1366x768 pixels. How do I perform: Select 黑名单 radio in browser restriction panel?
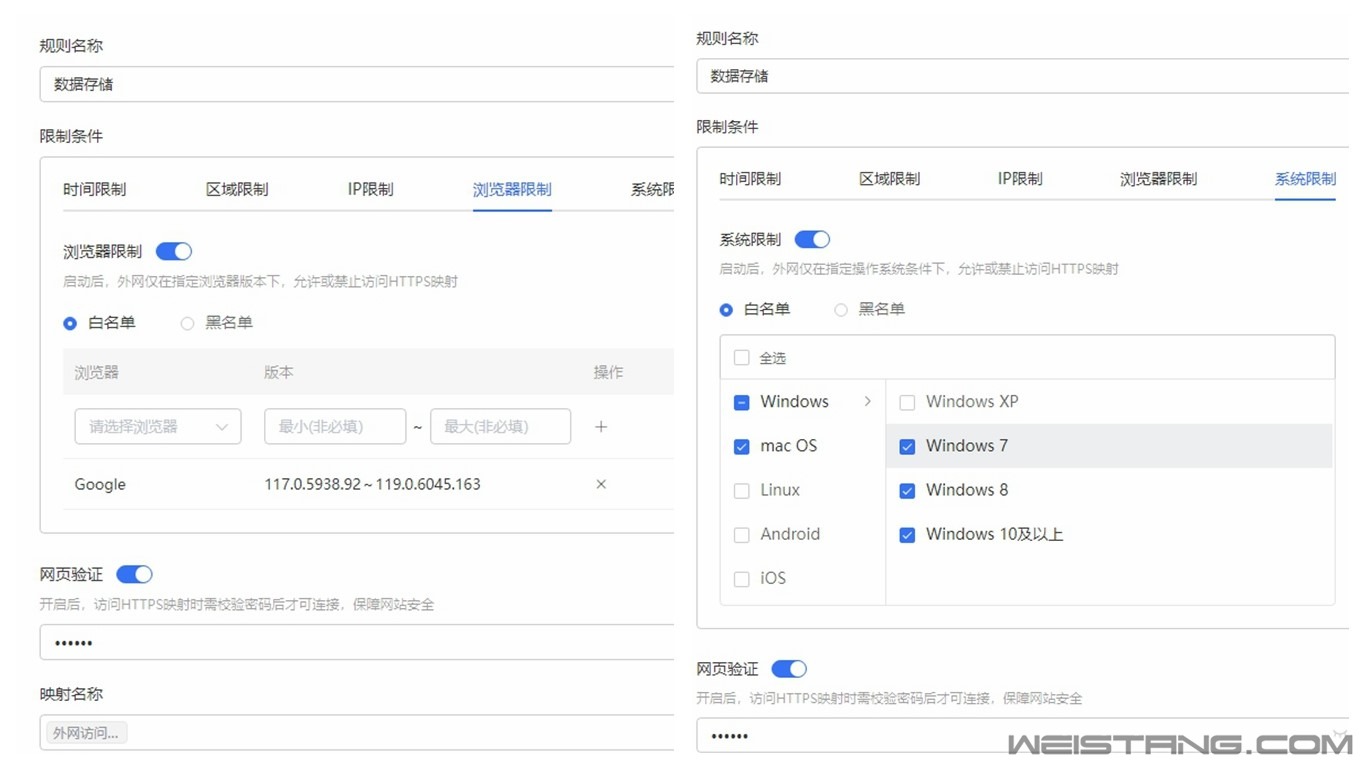point(187,323)
